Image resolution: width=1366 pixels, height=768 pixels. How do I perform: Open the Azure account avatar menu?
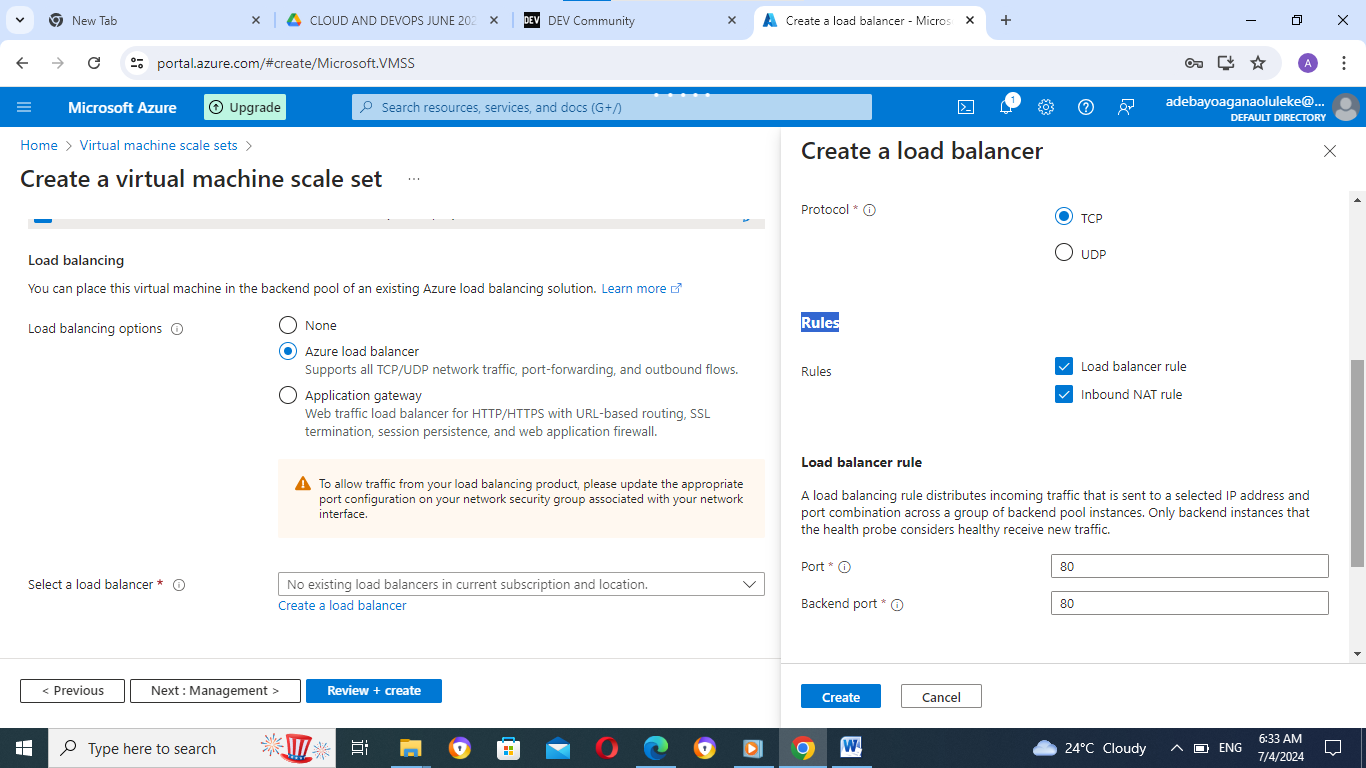pos(1345,107)
